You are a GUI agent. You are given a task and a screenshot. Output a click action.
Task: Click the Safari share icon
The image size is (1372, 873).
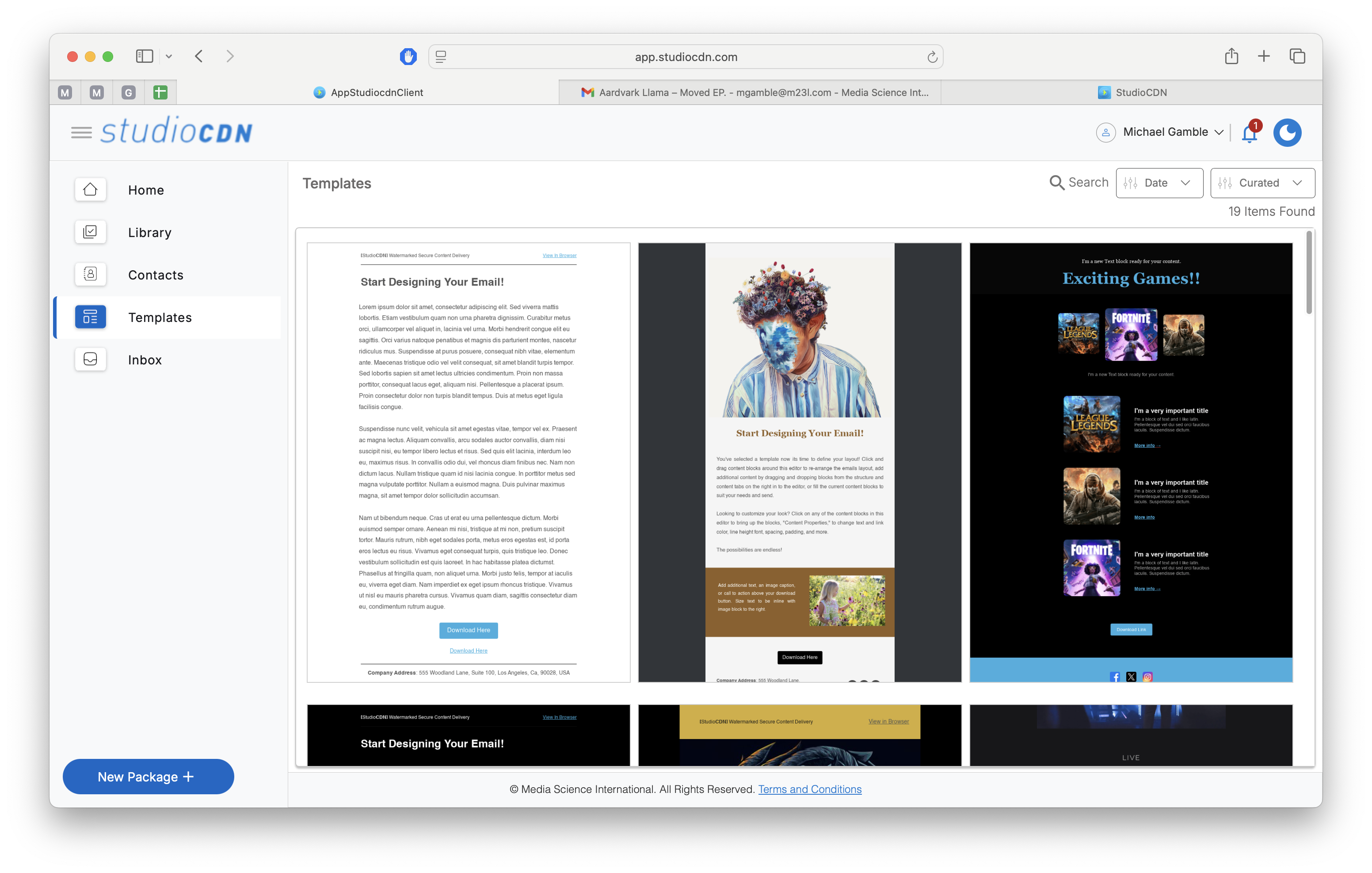[x=1232, y=56]
